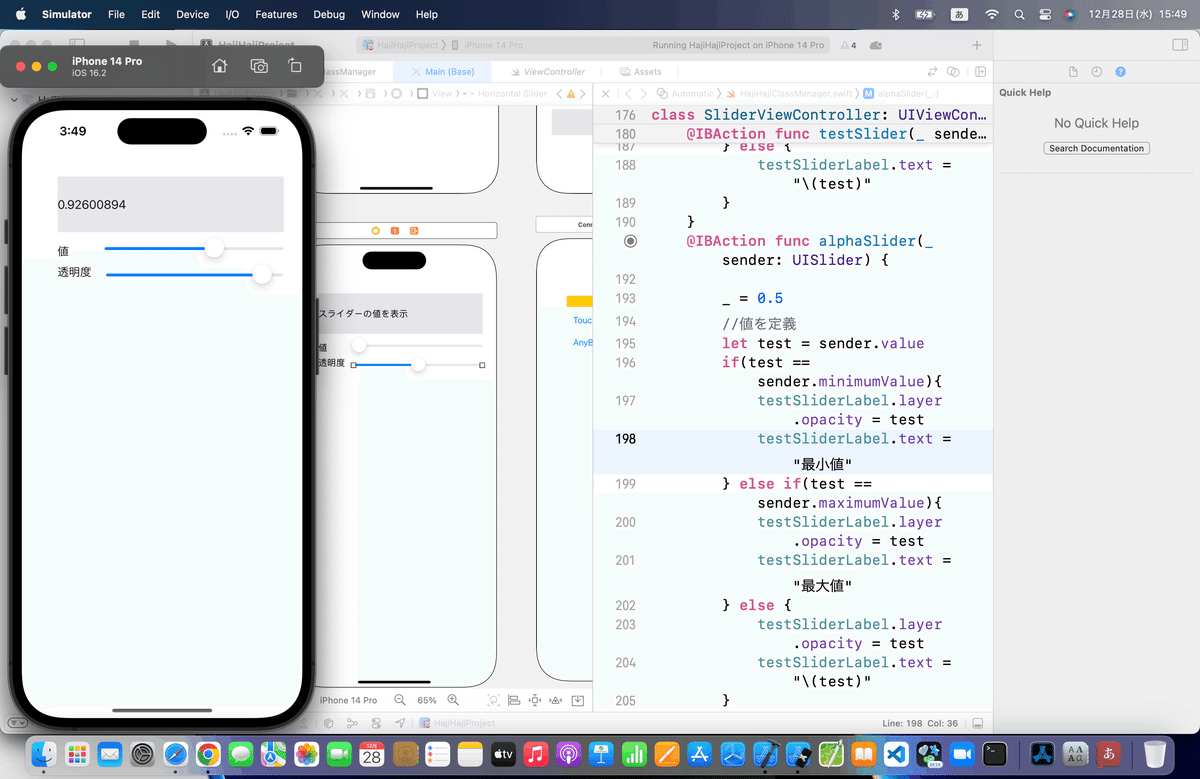Click Search Documentation button

(1097, 148)
